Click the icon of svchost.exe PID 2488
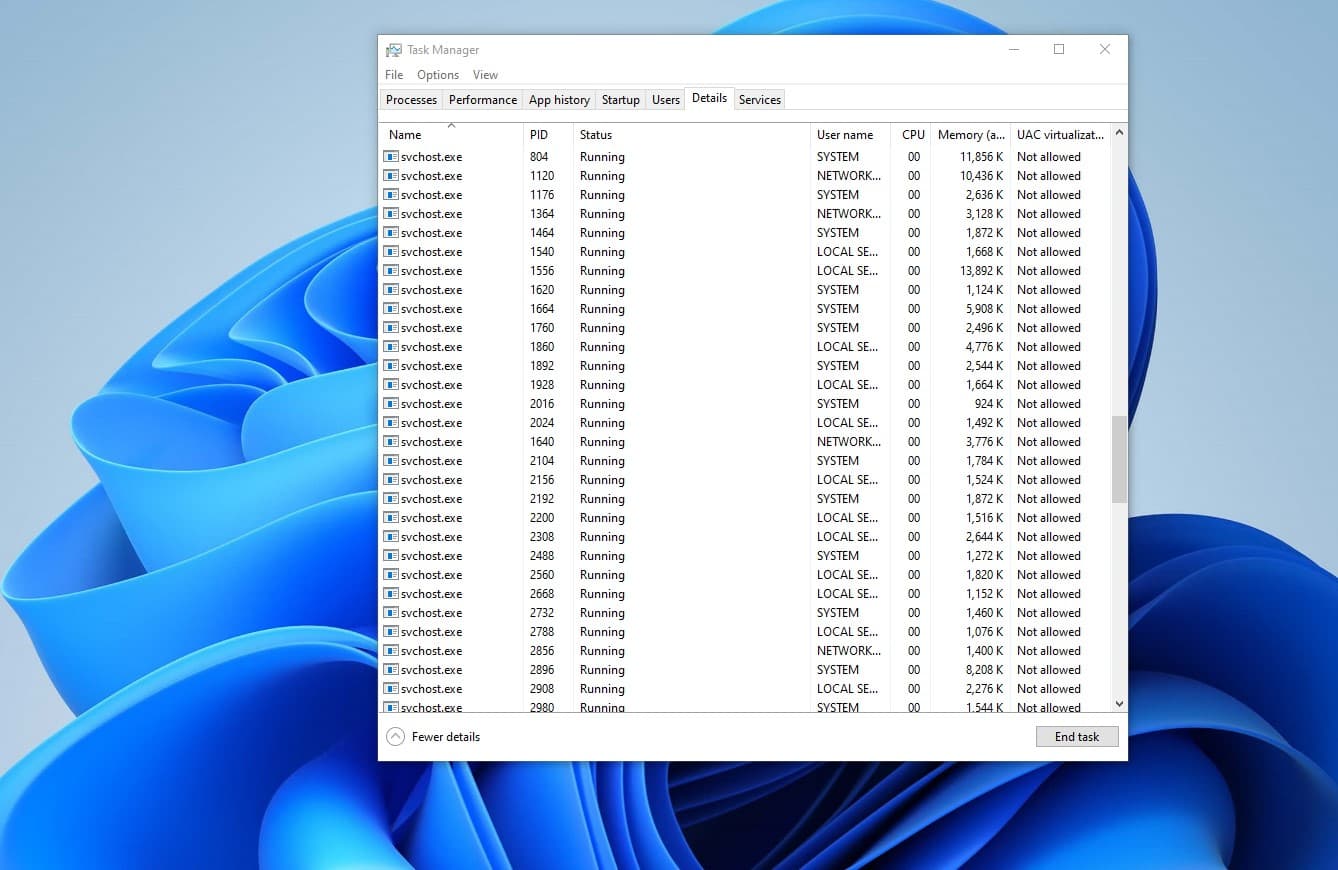 click(x=391, y=556)
